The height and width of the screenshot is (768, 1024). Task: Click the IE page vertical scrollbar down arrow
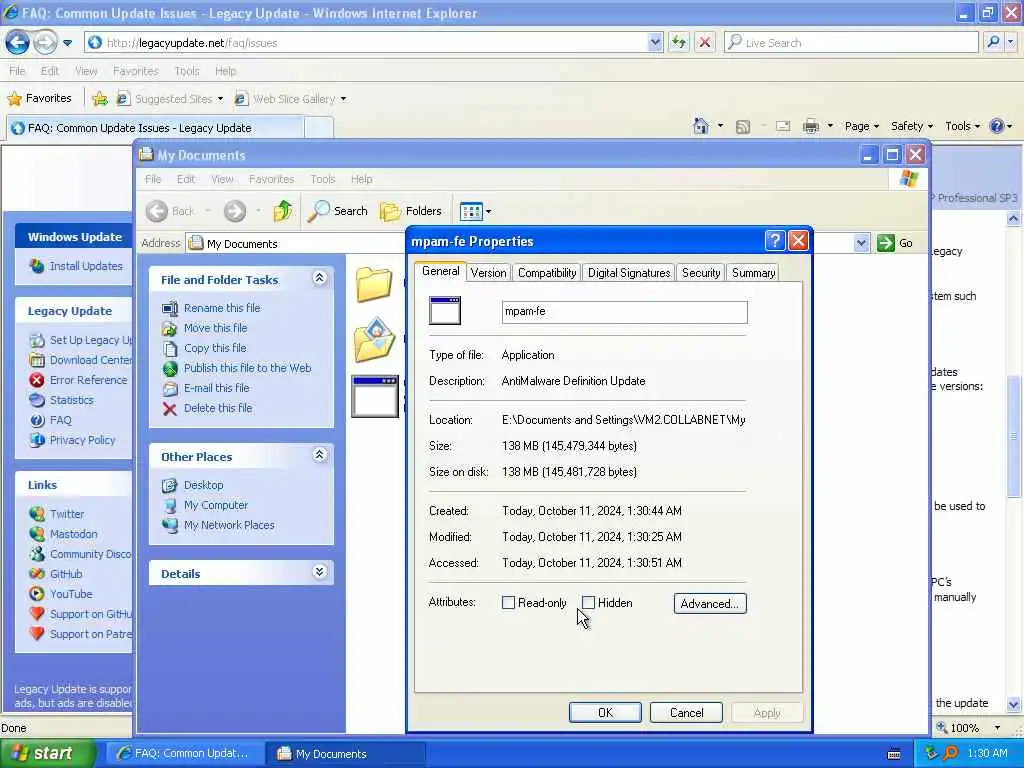click(1014, 704)
